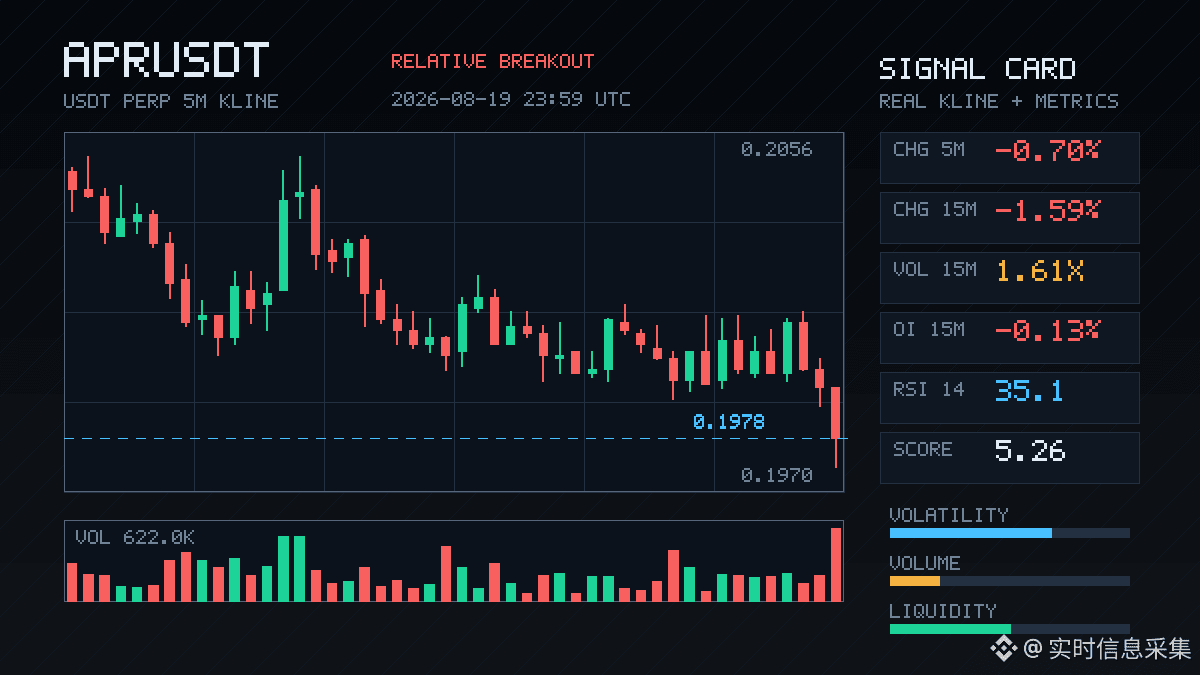Viewport: 1200px width, 675px height.
Task: Click the RELATIVE BREAKOUT label
Action: pyautogui.click(x=492, y=61)
